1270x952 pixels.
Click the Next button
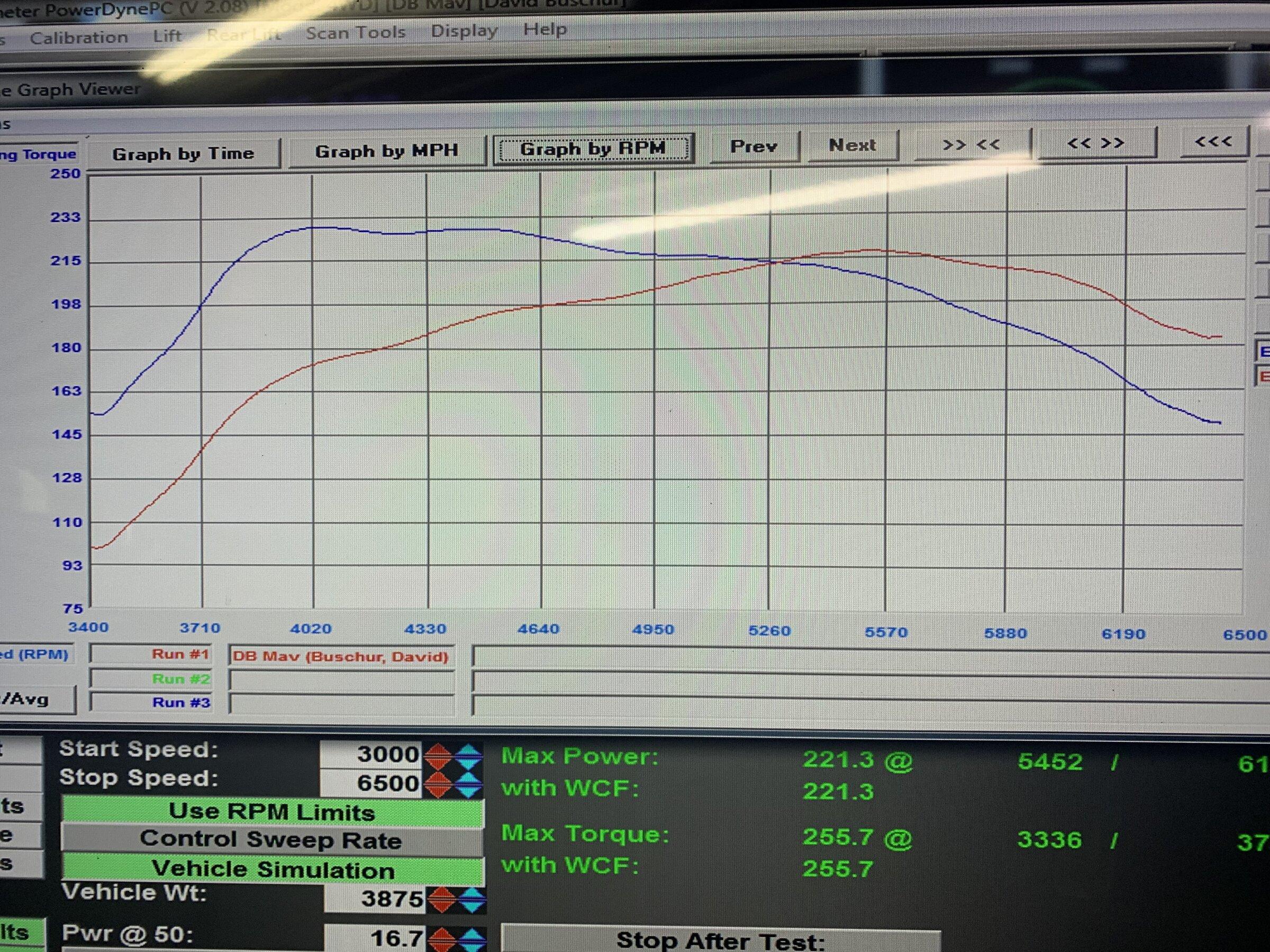pyautogui.click(x=852, y=145)
